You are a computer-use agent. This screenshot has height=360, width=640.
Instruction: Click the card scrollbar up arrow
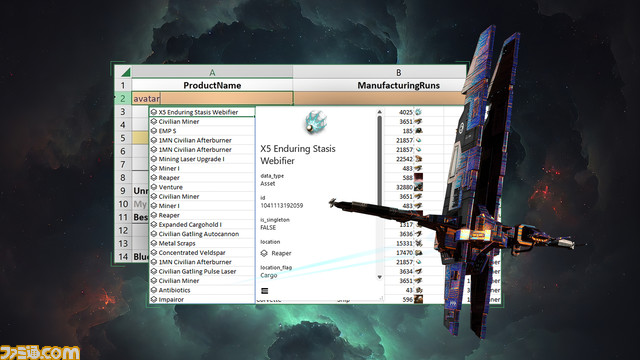(x=380, y=111)
